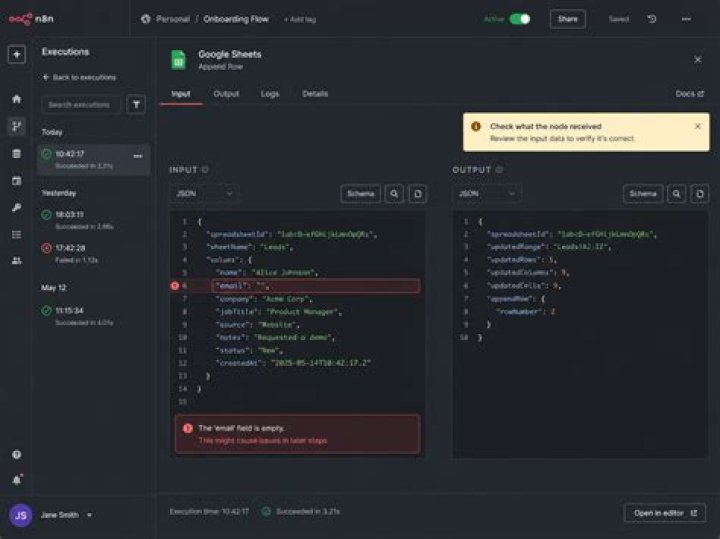Screen dimensions: 720x539
Task: Switch to the Details tab
Action: pyautogui.click(x=315, y=94)
